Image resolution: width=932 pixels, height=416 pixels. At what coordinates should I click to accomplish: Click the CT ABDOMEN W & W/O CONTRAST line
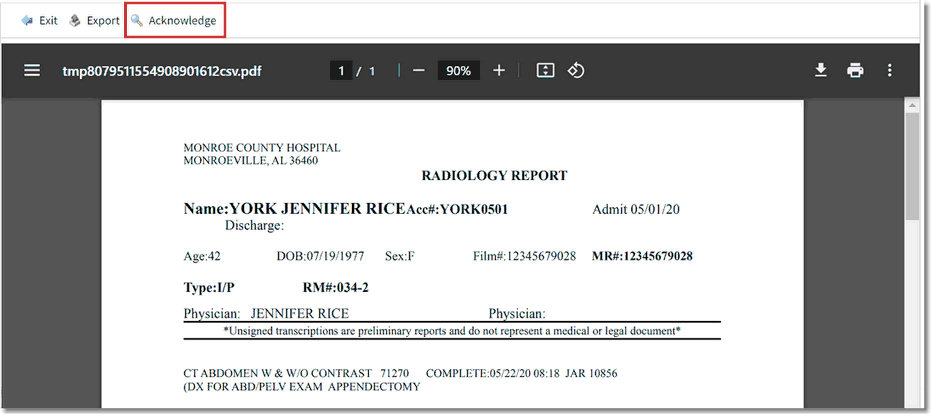401,374
